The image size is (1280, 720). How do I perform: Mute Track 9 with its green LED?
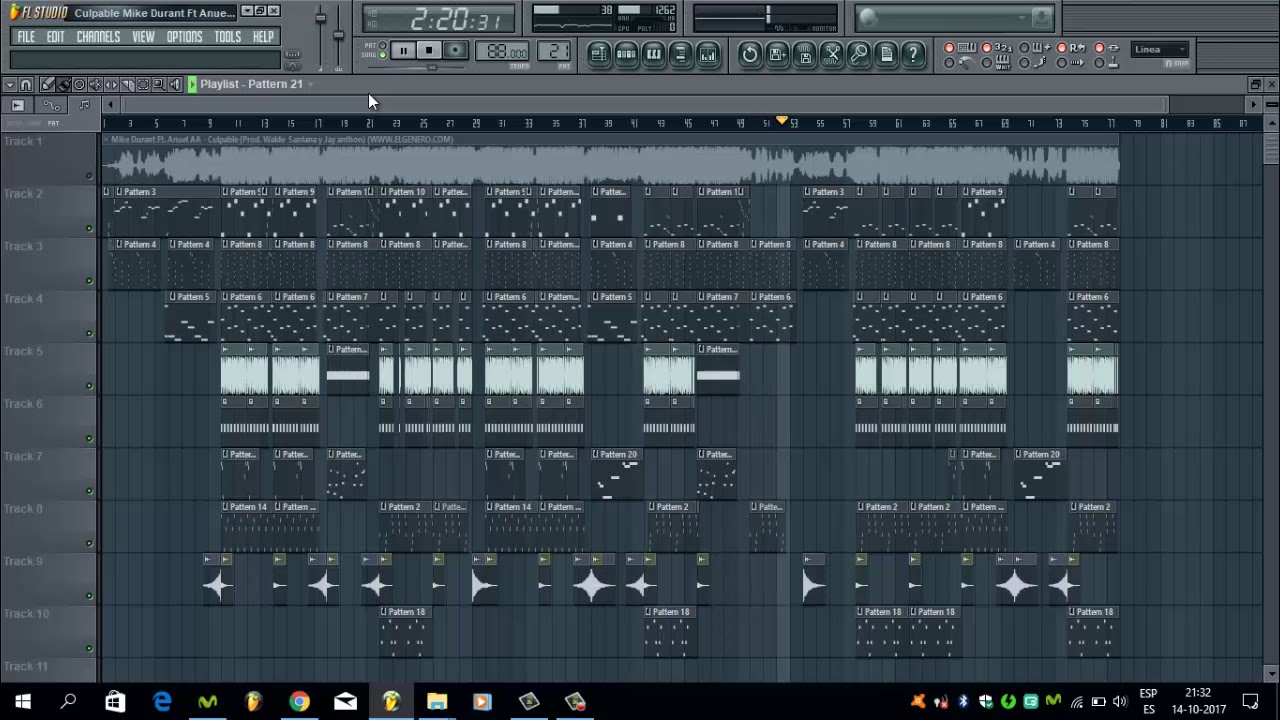(x=89, y=596)
